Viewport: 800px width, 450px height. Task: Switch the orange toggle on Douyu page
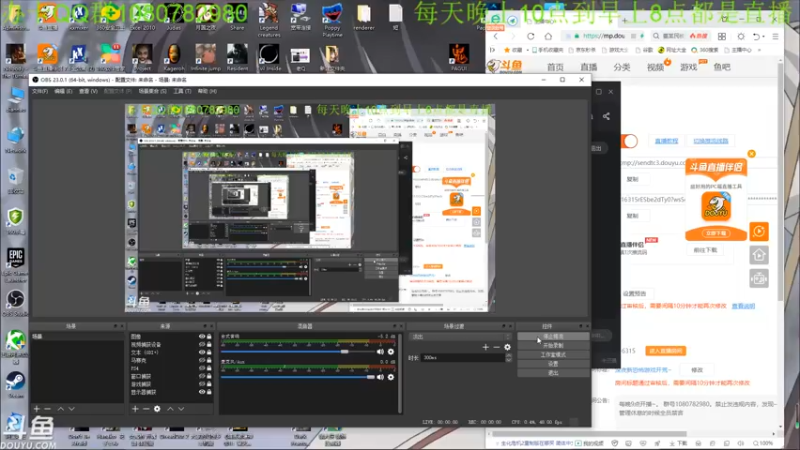coord(629,141)
